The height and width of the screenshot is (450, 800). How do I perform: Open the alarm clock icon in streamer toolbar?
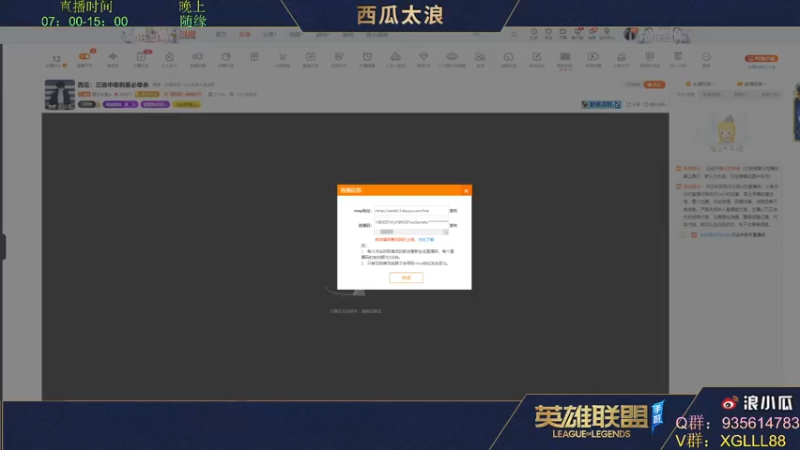tap(367, 59)
